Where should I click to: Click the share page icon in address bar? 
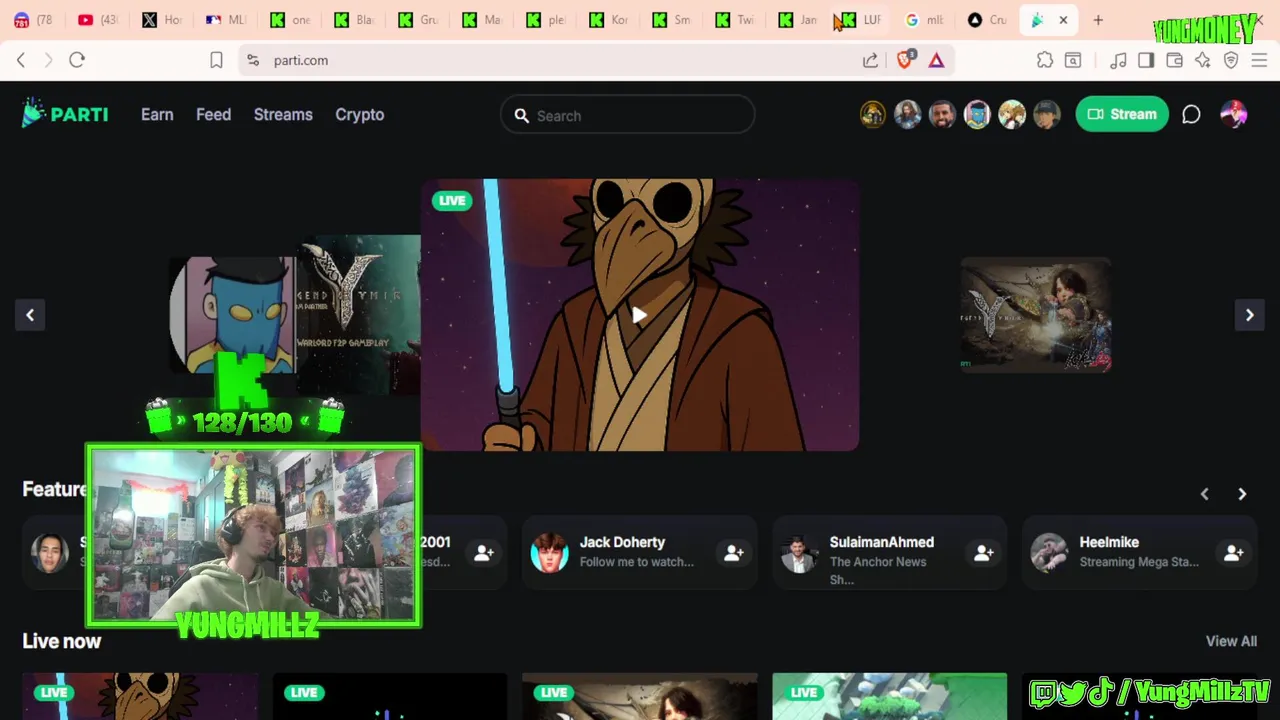[x=871, y=60]
